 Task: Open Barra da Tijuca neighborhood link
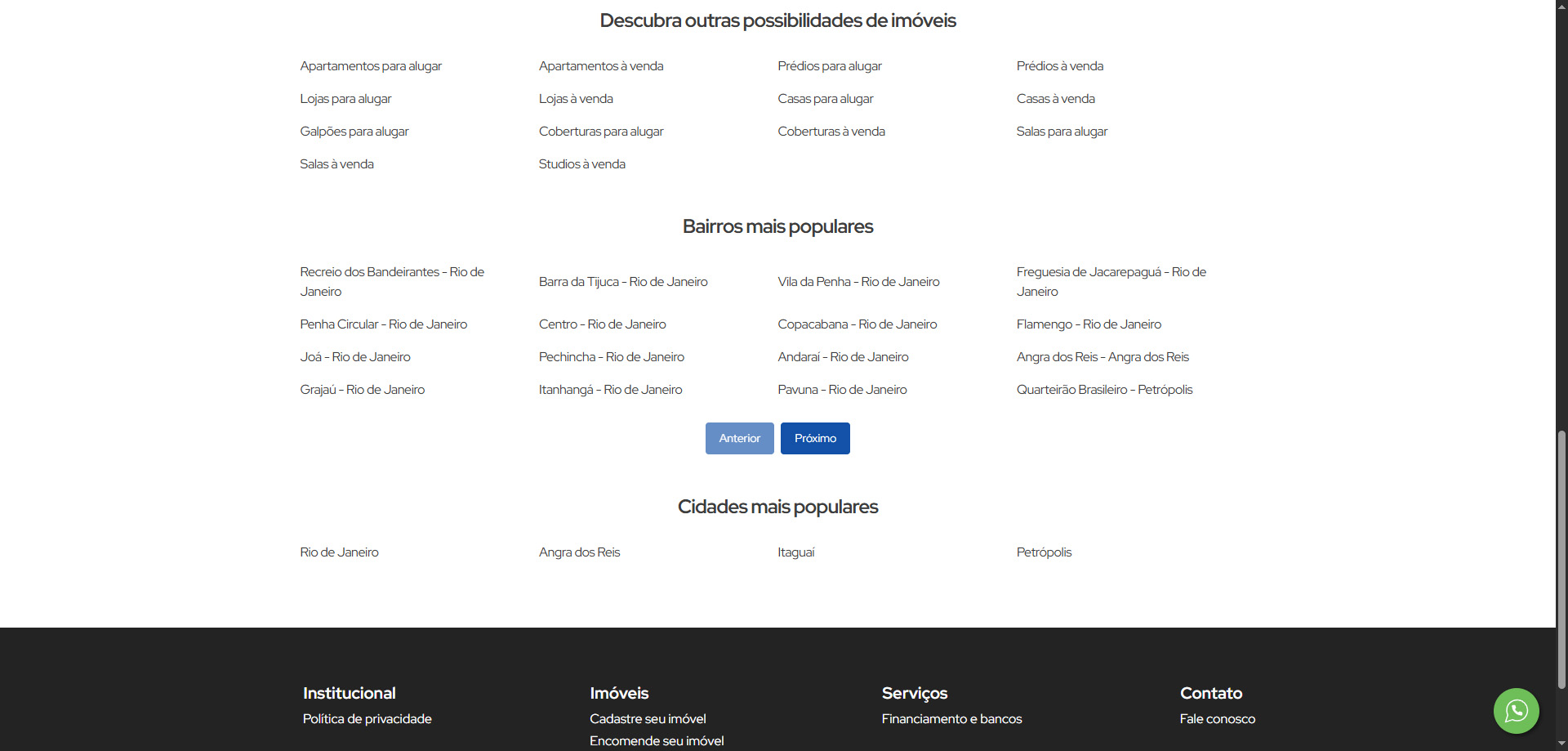[622, 282]
